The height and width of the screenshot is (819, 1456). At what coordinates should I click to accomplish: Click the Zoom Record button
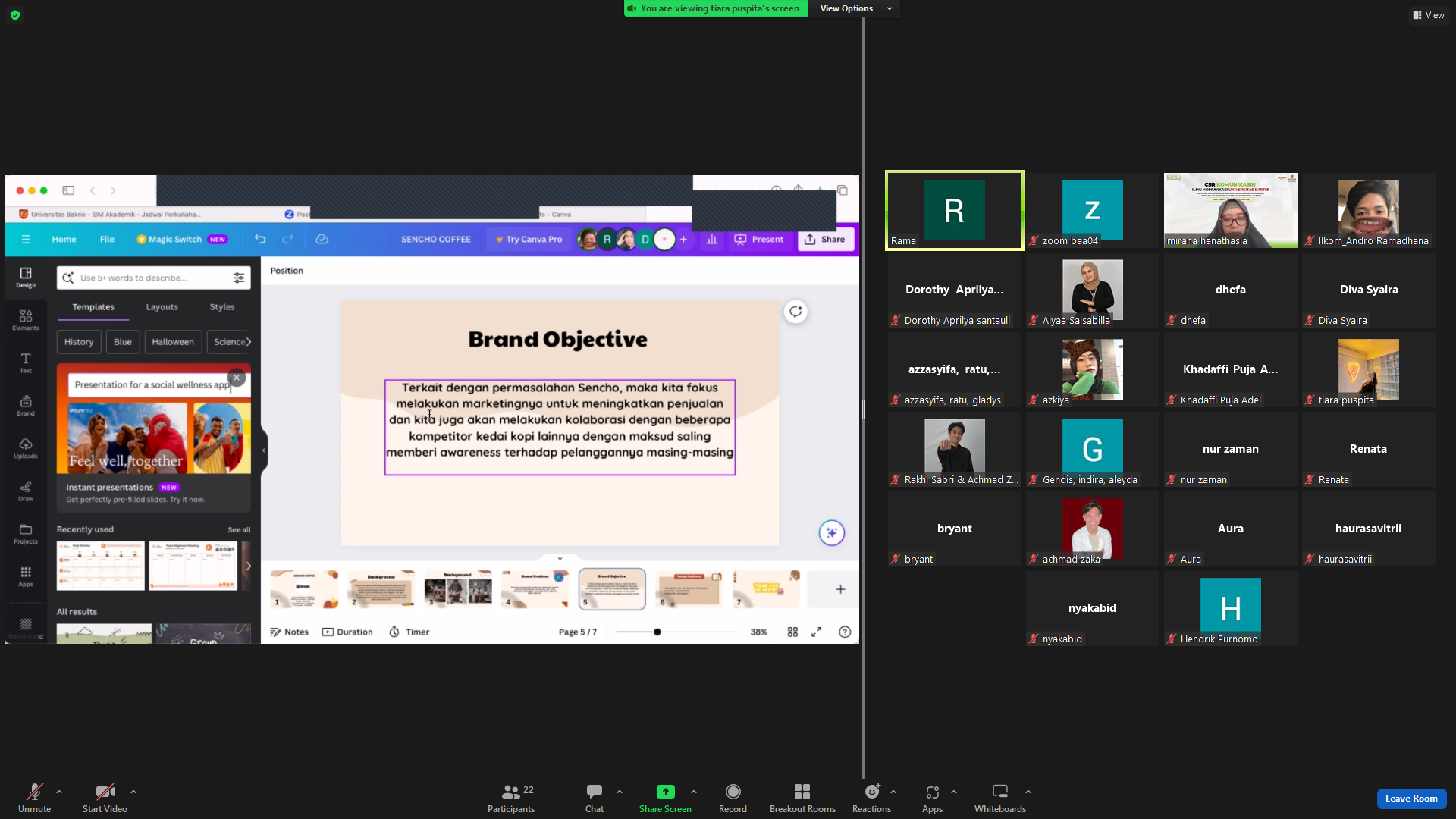pos(733,799)
